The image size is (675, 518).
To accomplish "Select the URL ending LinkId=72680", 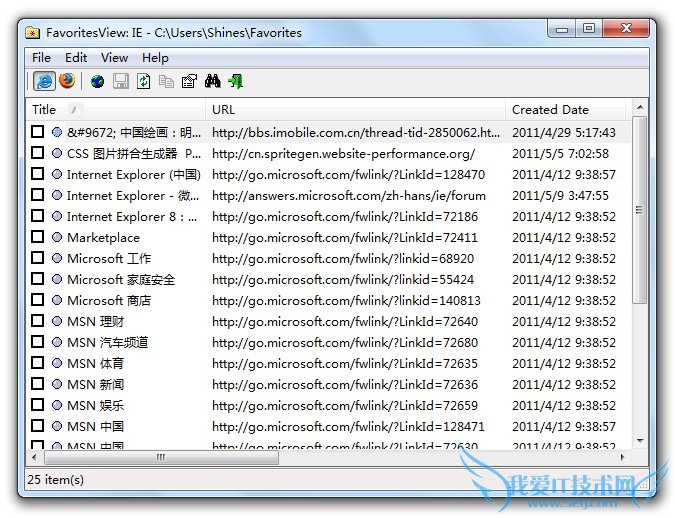I will coord(345,342).
